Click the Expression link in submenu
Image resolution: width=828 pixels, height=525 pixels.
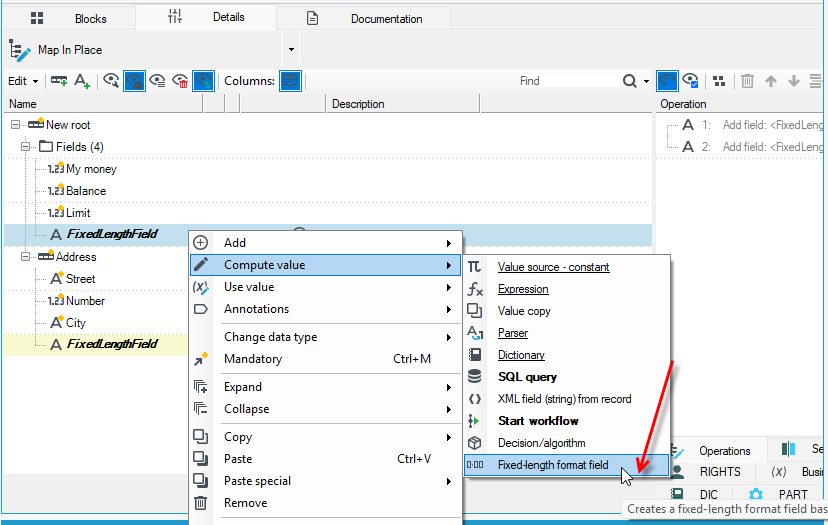[523, 289]
